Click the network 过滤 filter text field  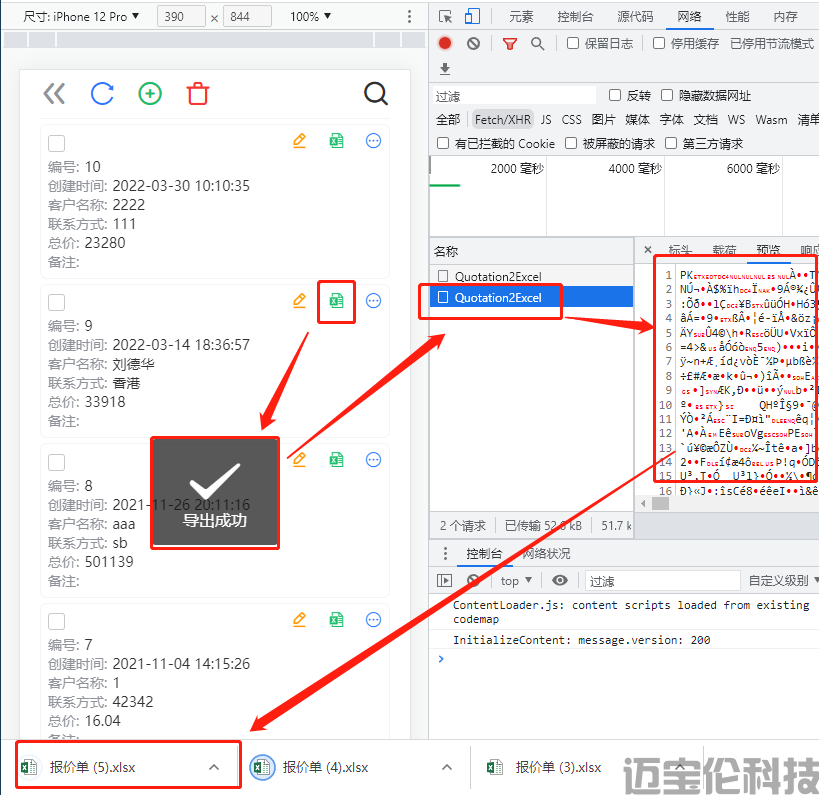pyautogui.click(x=514, y=96)
